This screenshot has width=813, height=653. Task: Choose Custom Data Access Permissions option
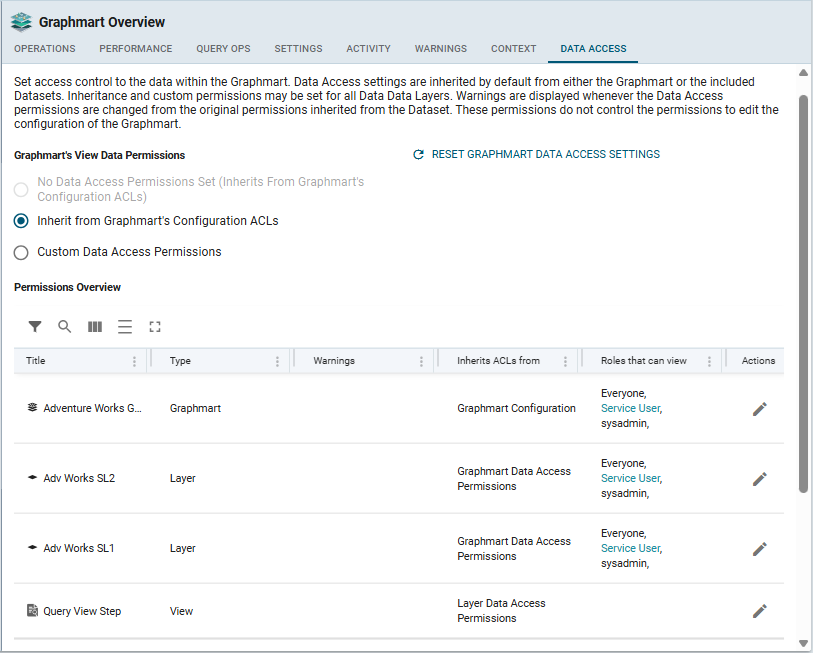coord(21,252)
